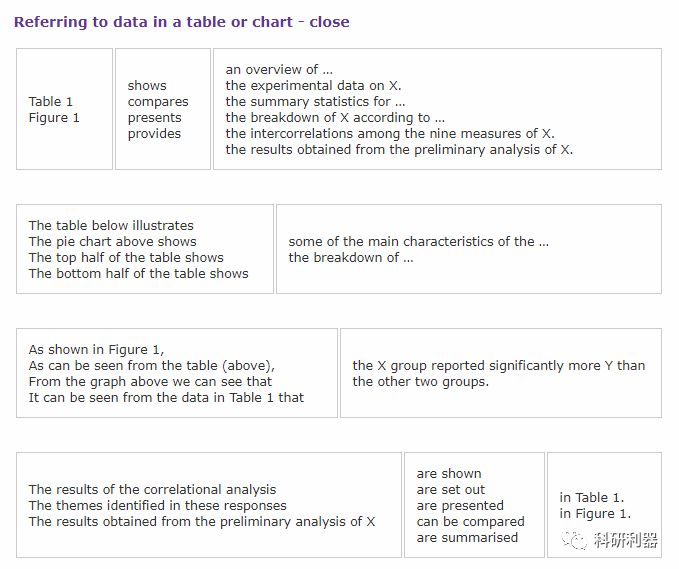Click 'The table below illustrates' phrase
Viewport: 679px width, 569px height.
[111, 225]
